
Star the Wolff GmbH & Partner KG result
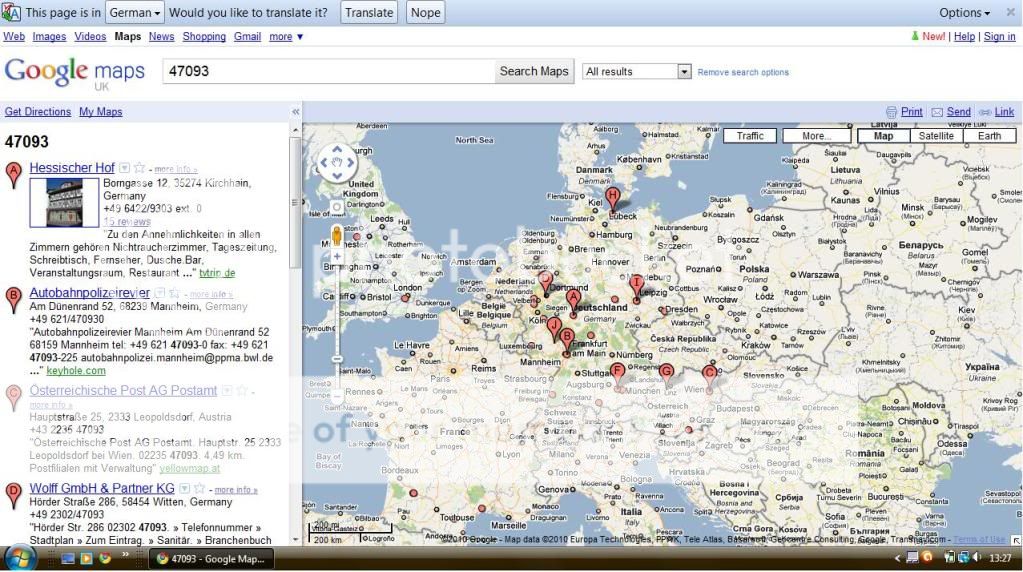click(x=200, y=489)
